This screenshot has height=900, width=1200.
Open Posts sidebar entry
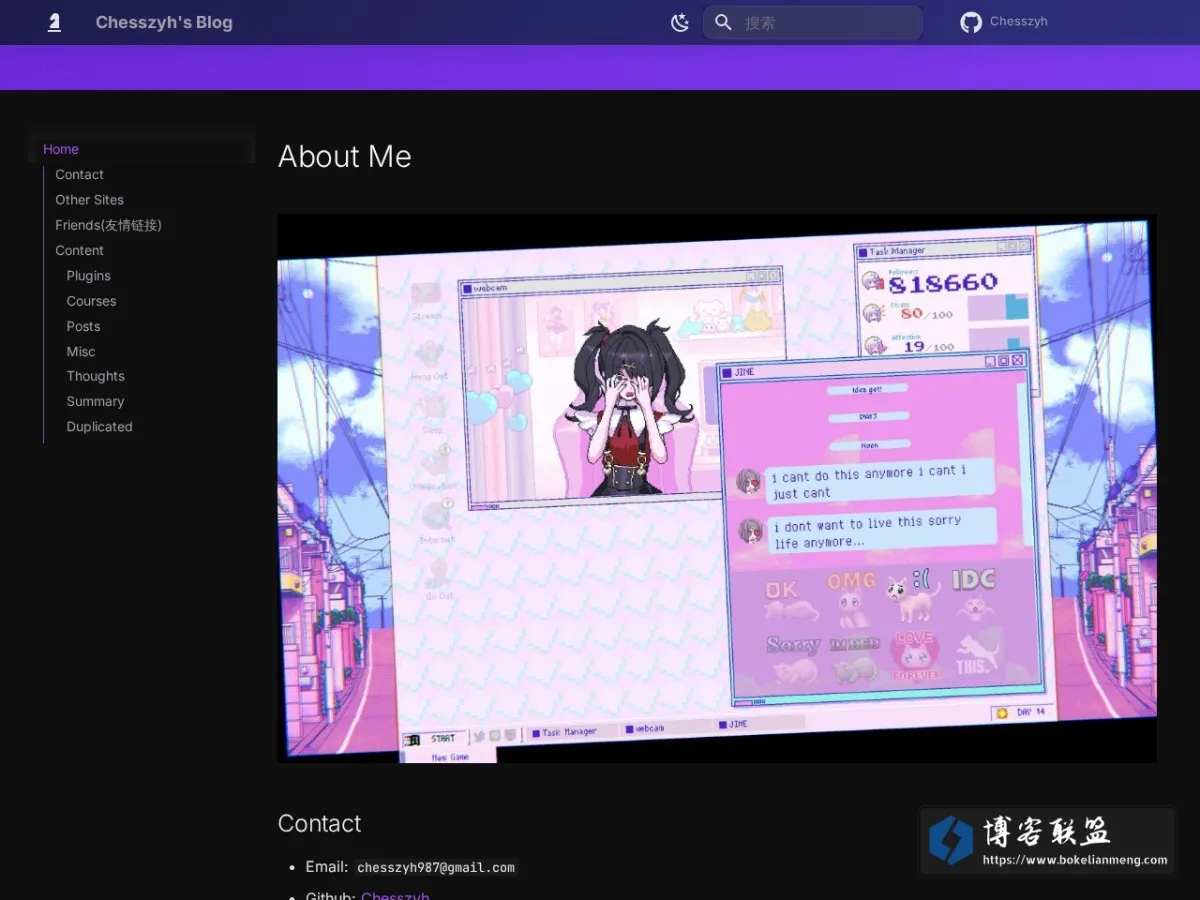coord(83,326)
